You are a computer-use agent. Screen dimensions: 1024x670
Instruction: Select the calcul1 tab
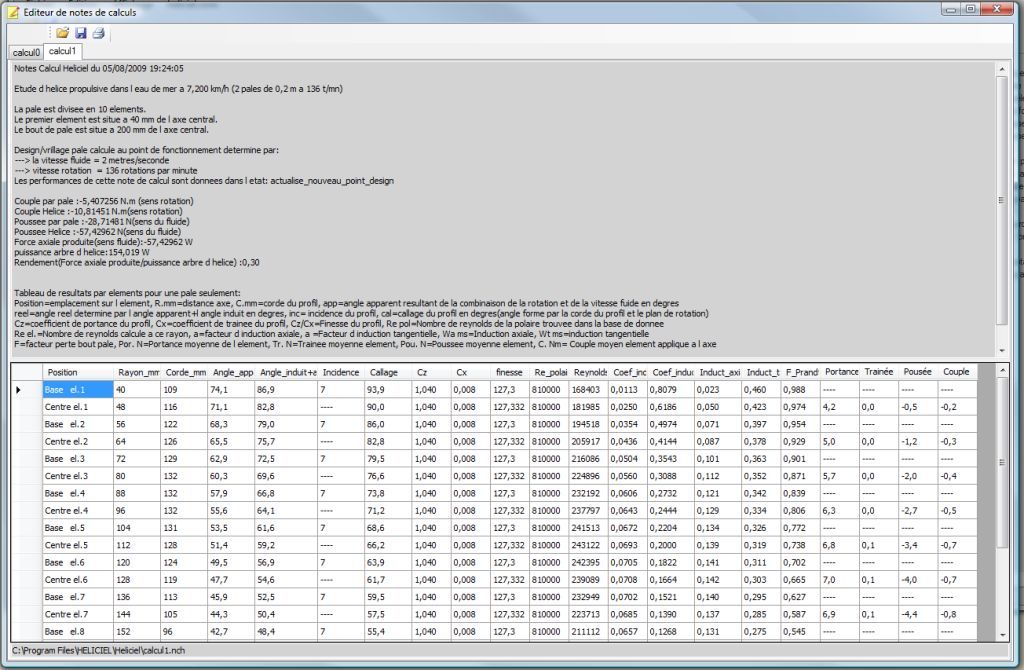(62, 51)
